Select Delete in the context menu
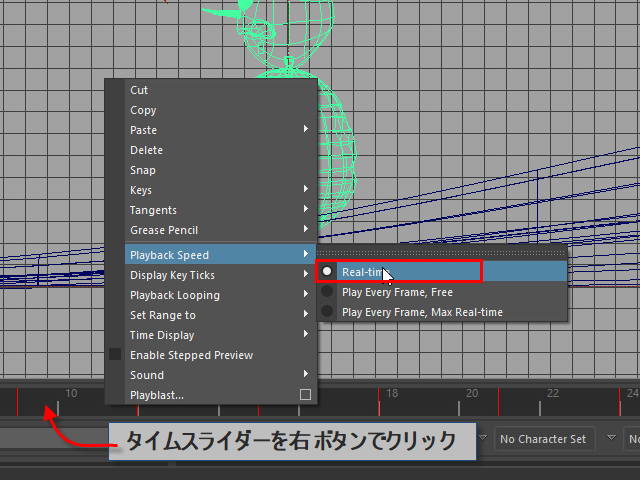The width and height of the screenshot is (640, 480). tap(146, 150)
